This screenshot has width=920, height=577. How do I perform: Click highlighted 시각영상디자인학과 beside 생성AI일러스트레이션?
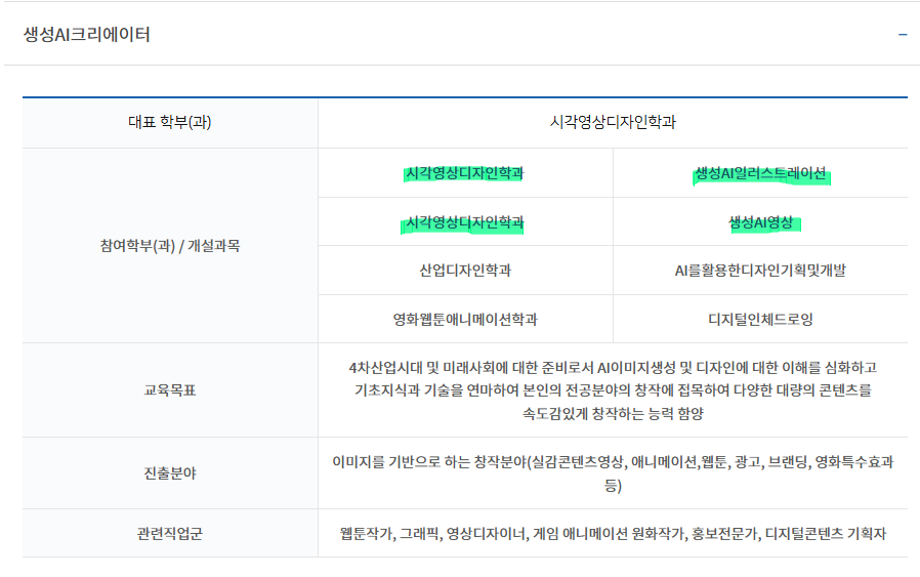pos(464,173)
